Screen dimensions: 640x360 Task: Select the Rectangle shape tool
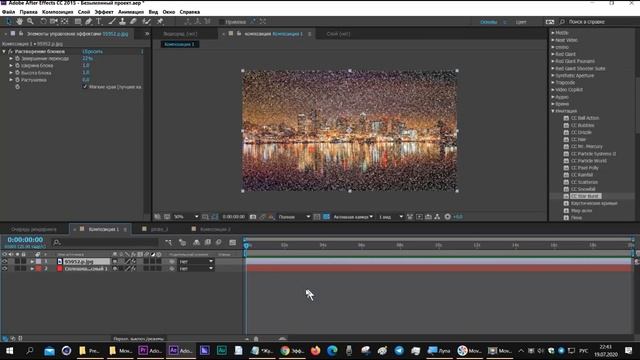pos(78,21)
